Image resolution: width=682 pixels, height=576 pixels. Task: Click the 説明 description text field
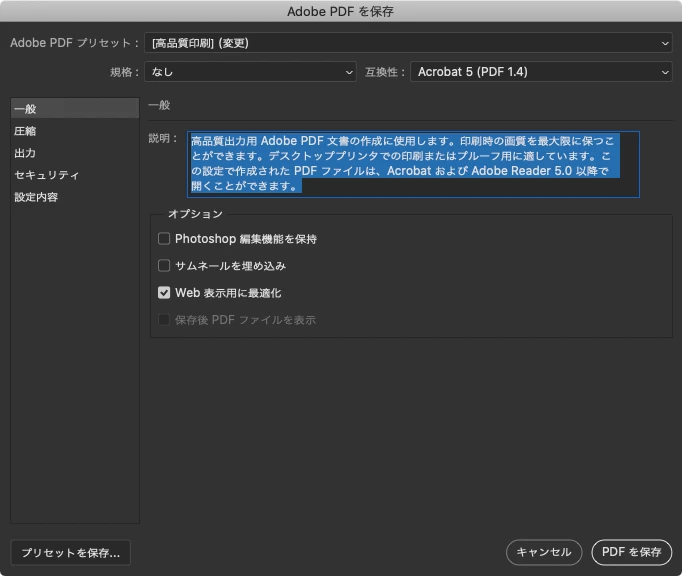[413, 164]
